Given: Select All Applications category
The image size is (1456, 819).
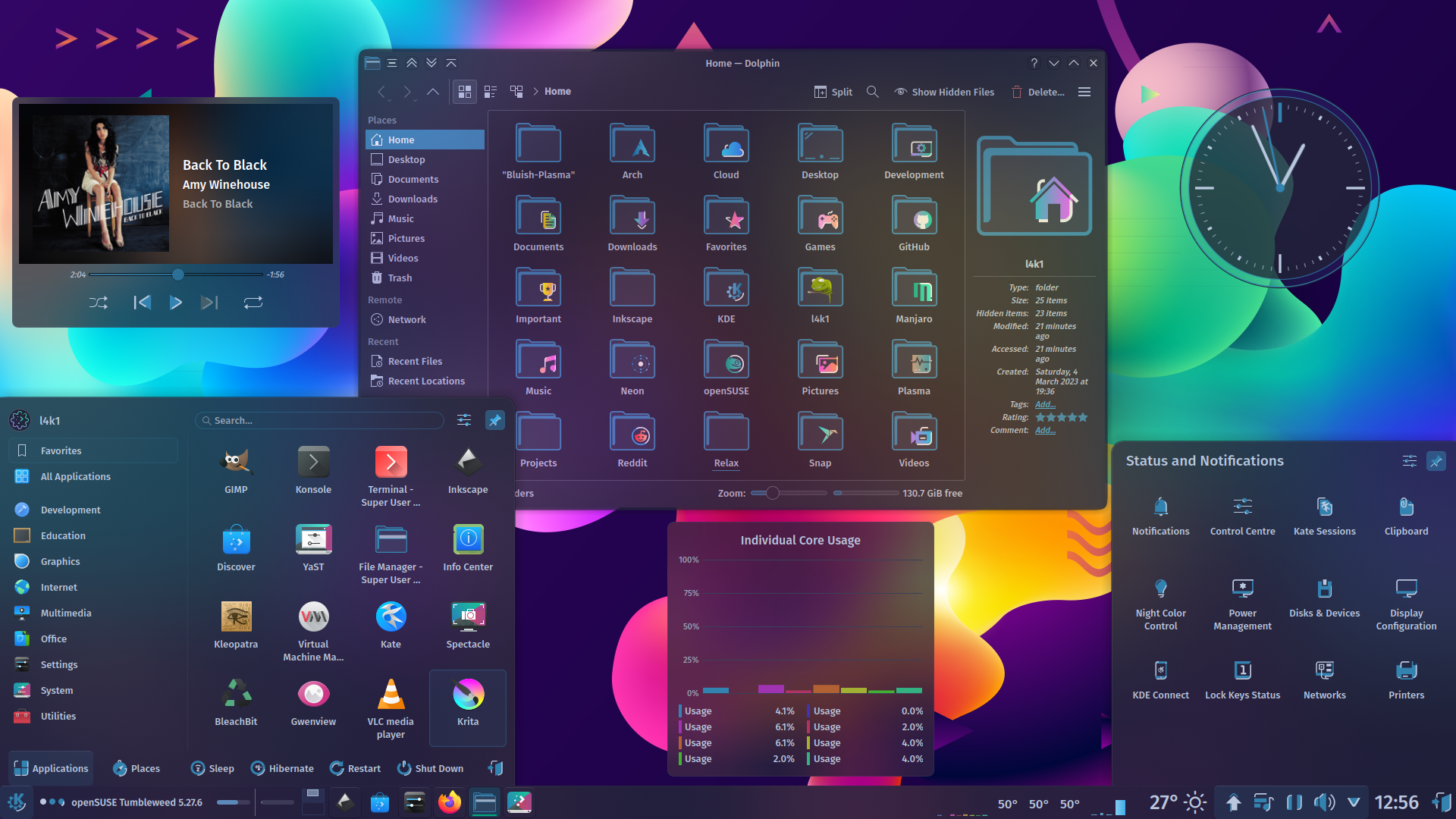Looking at the screenshot, I should click(93, 476).
